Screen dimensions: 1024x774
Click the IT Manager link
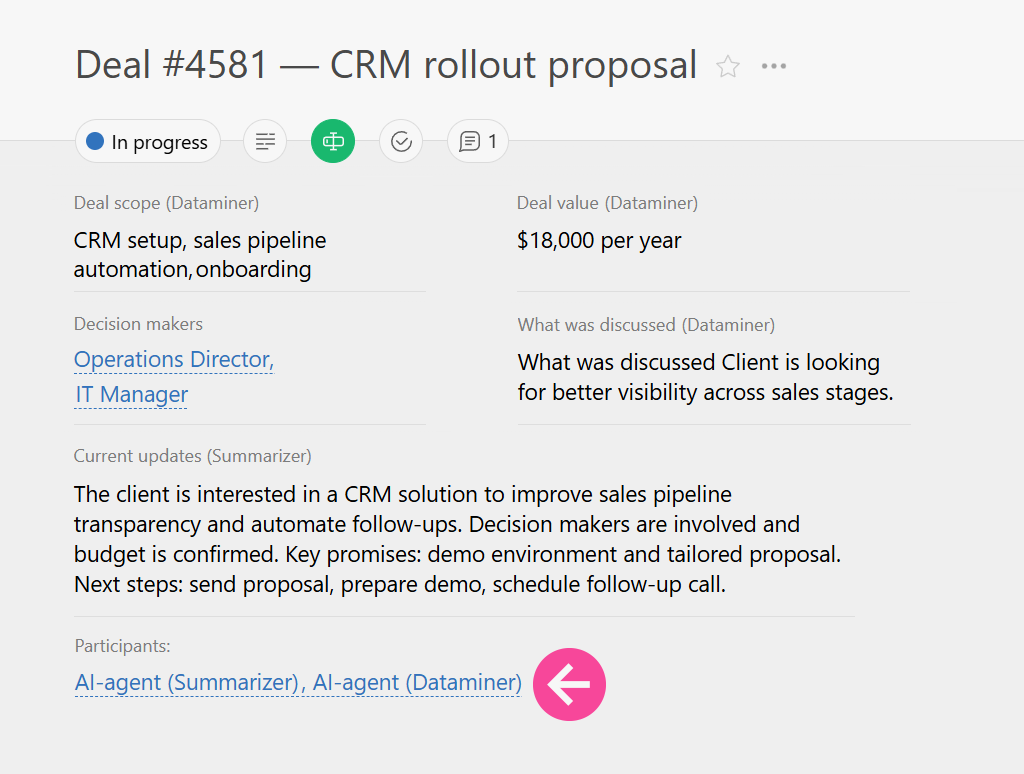point(130,394)
